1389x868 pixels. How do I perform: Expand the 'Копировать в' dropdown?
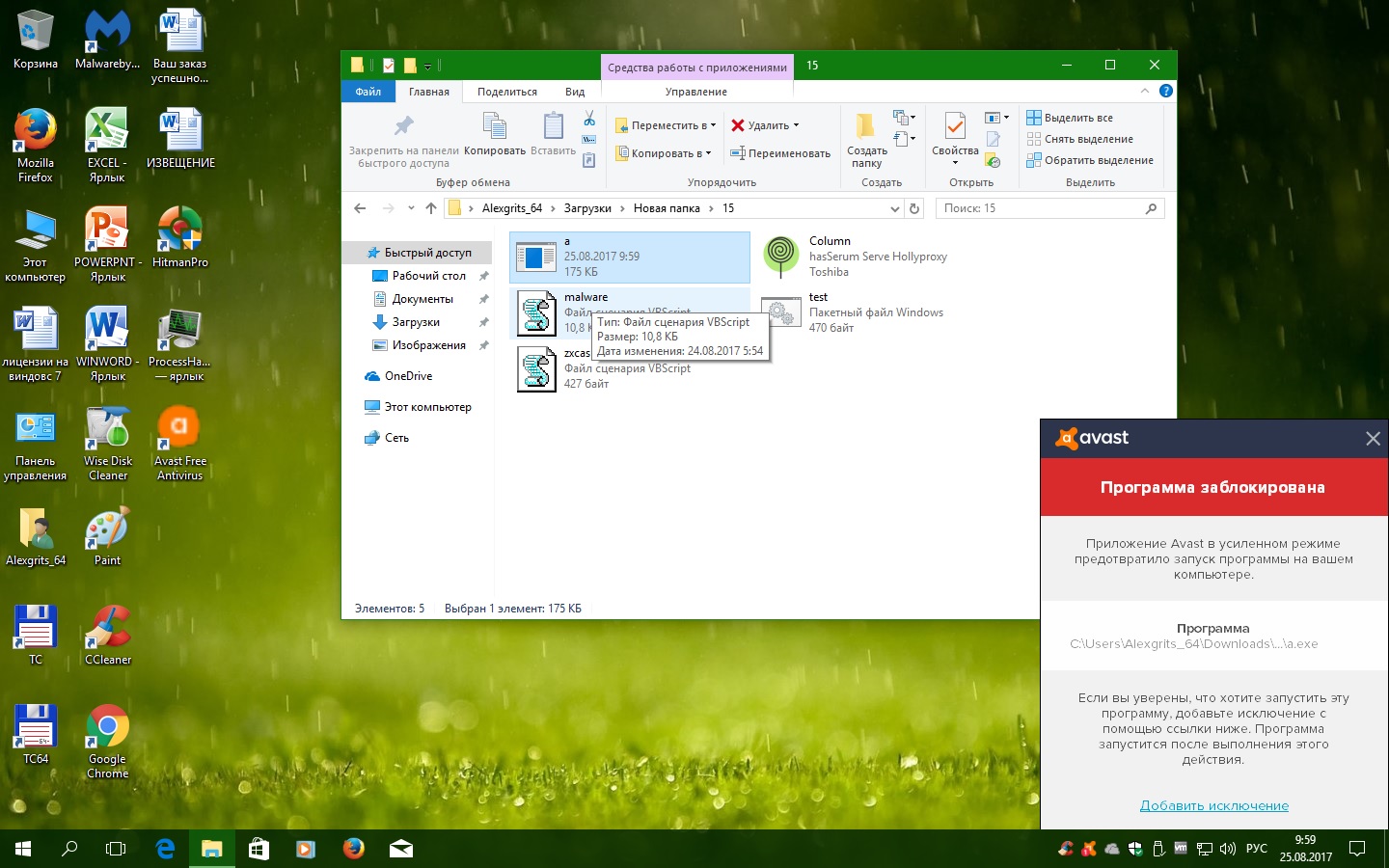point(708,153)
